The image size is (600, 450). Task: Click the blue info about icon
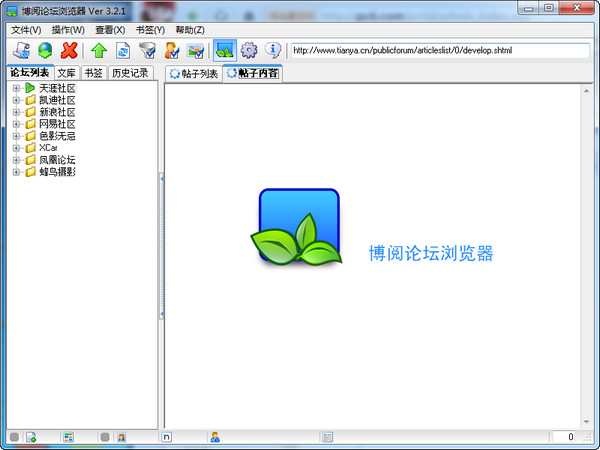tap(272, 50)
